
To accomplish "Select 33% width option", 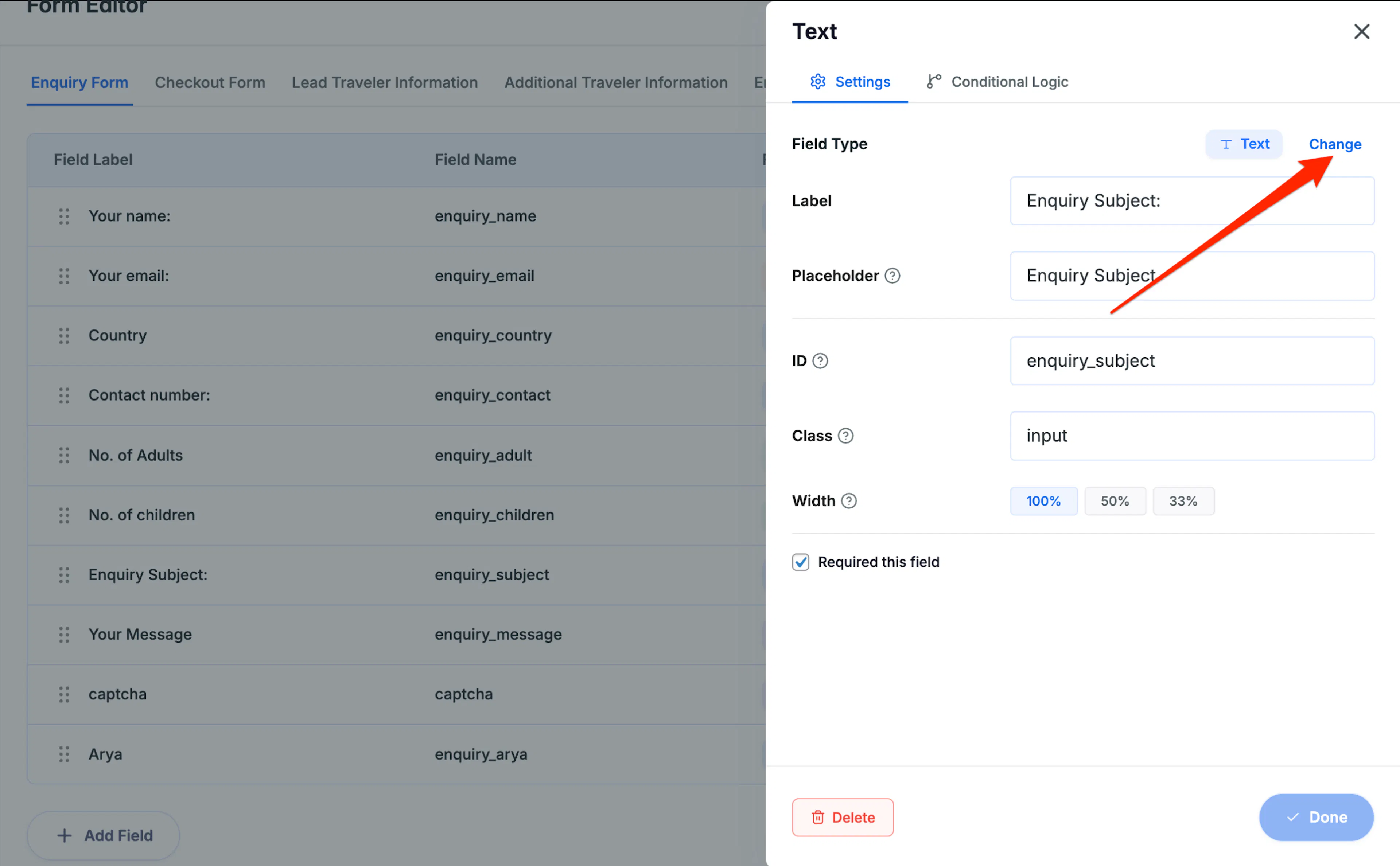I will coord(1183,501).
